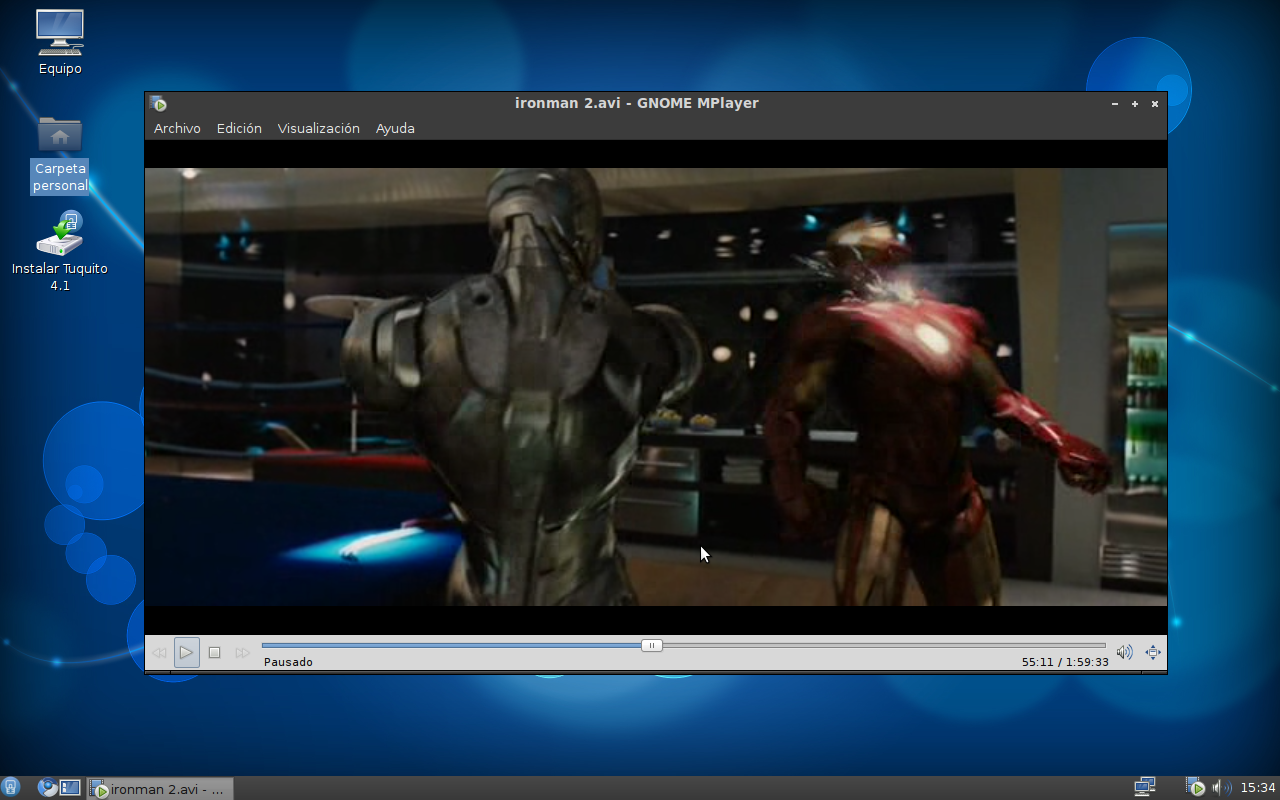The width and height of the screenshot is (1280, 800).
Task: Close the GNOME MPlayer window
Action: point(1155,103)
